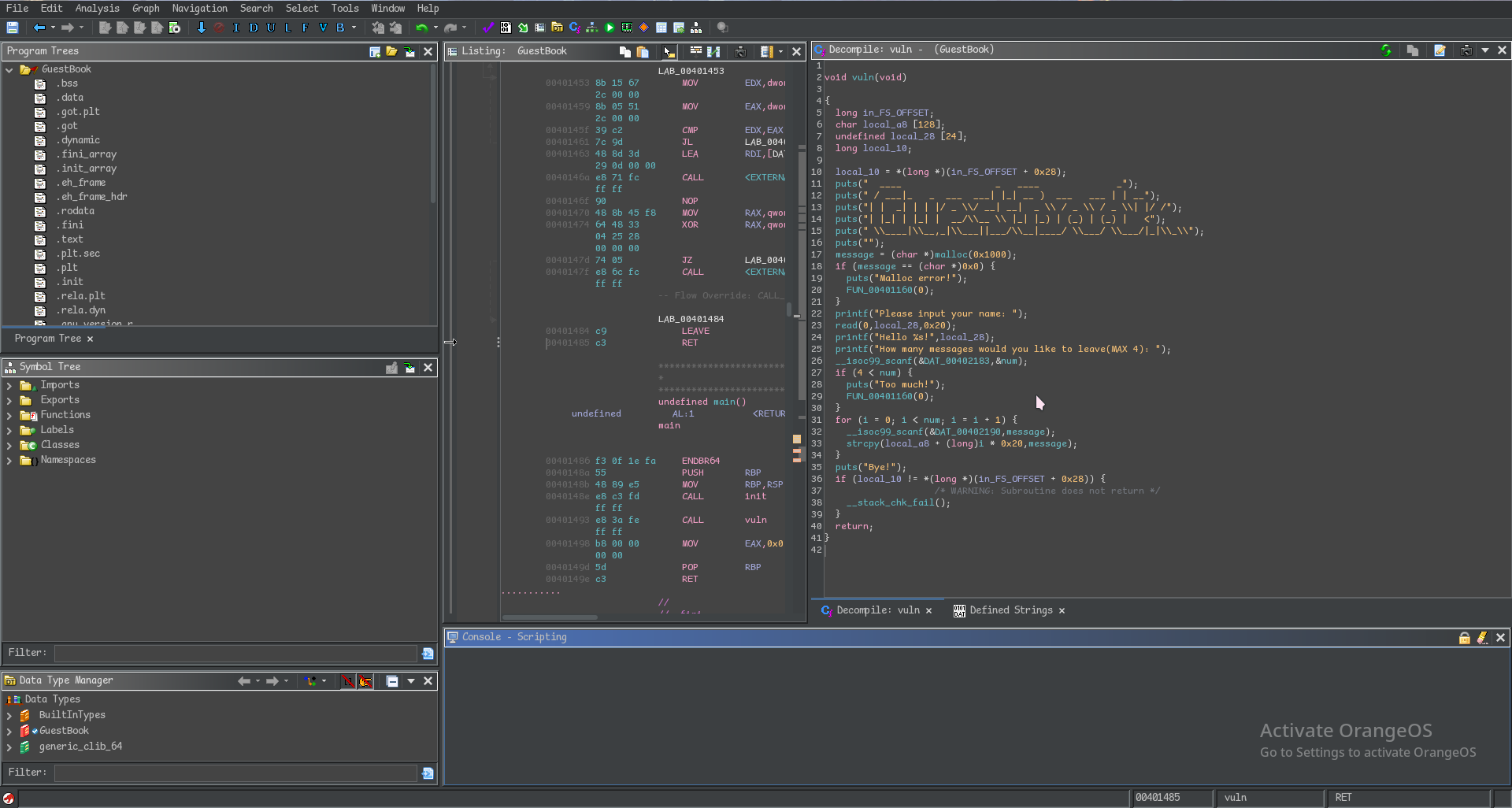Image resolution: width=1512 pixels, height=808 pixels.
Task: Click the orange diamond toolbar icon
Action: 644,28
